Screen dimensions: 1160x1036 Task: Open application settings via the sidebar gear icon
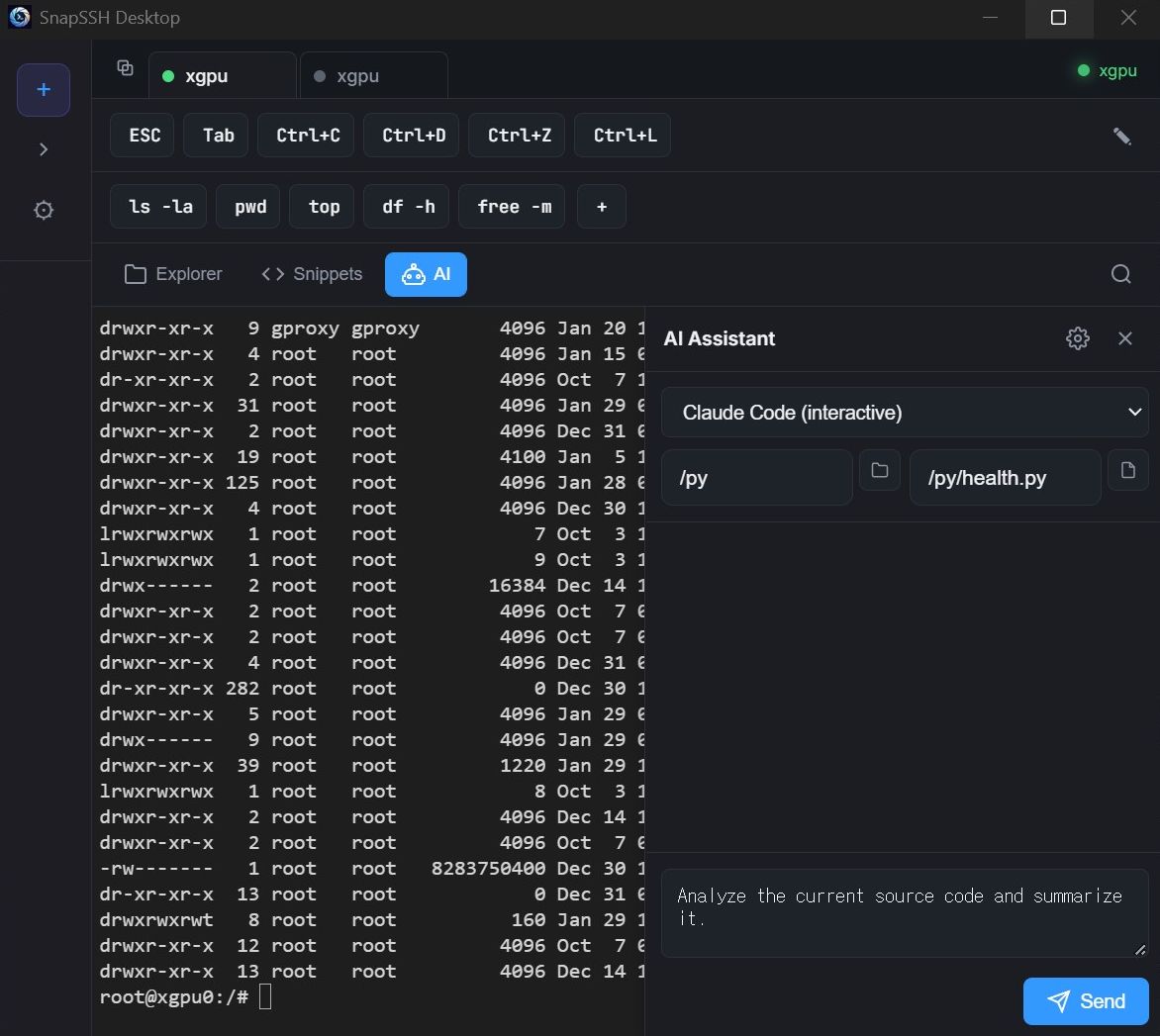tap(44, 210)
